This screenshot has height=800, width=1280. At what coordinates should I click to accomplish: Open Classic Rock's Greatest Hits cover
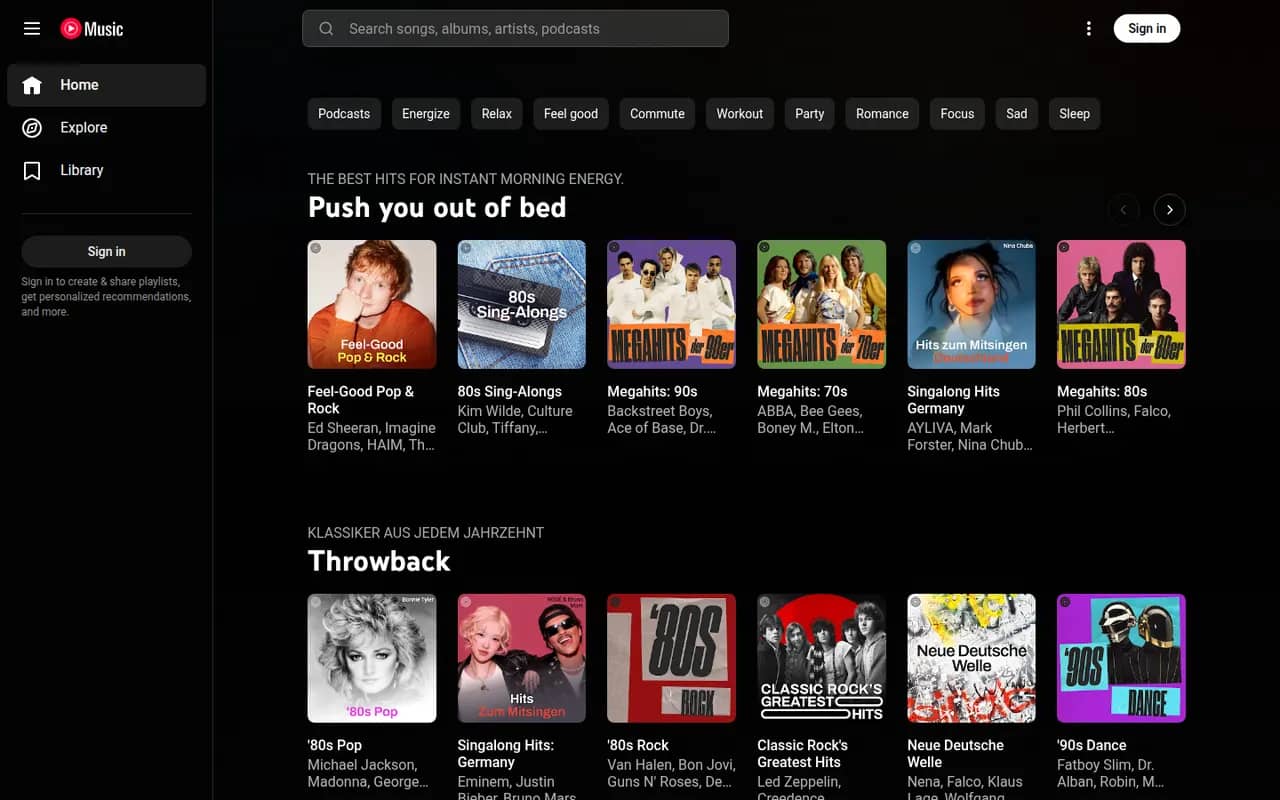pos(822,658)
